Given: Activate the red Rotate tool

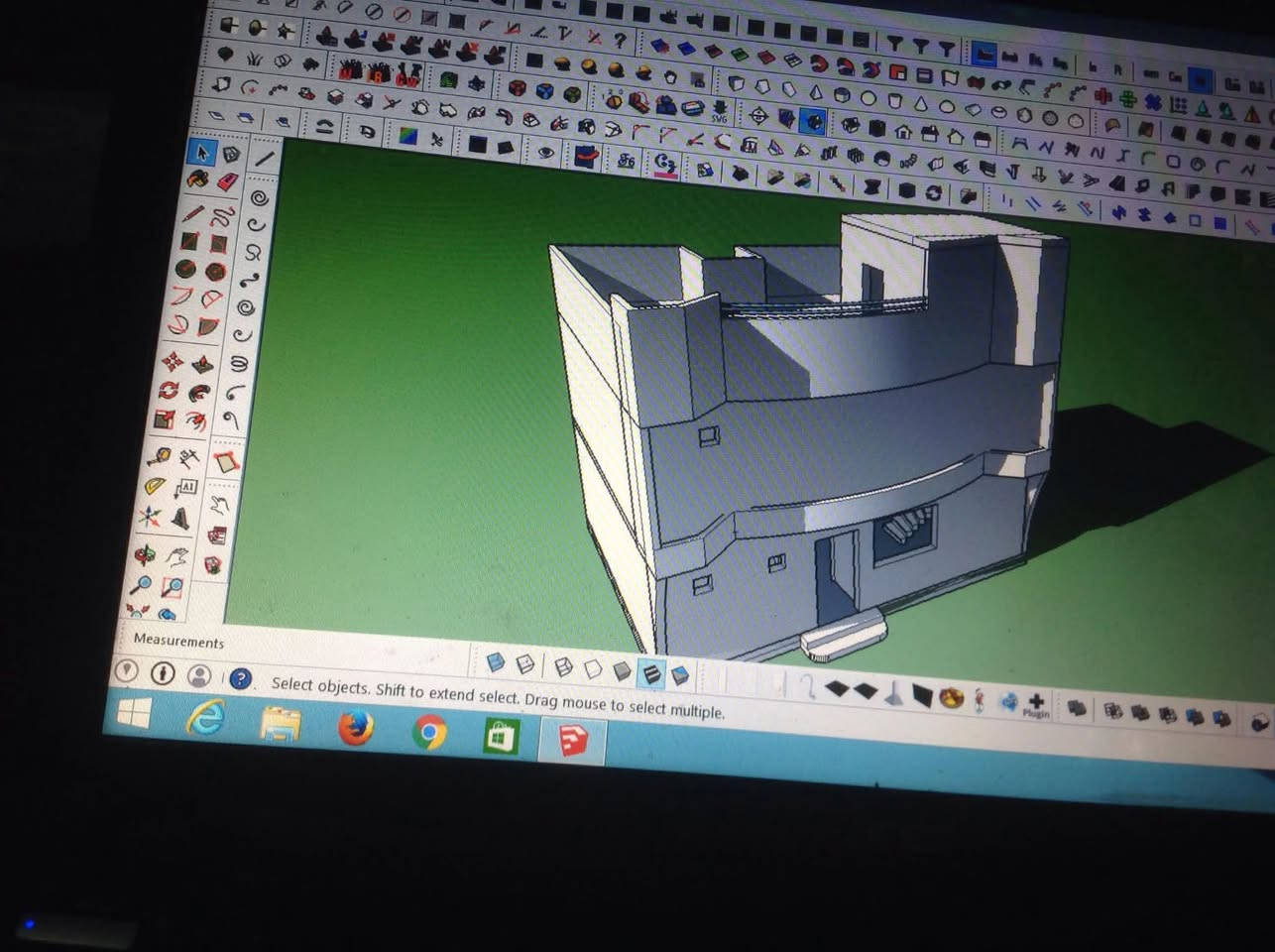Looking at the screenshot, I should click(169, 390).
